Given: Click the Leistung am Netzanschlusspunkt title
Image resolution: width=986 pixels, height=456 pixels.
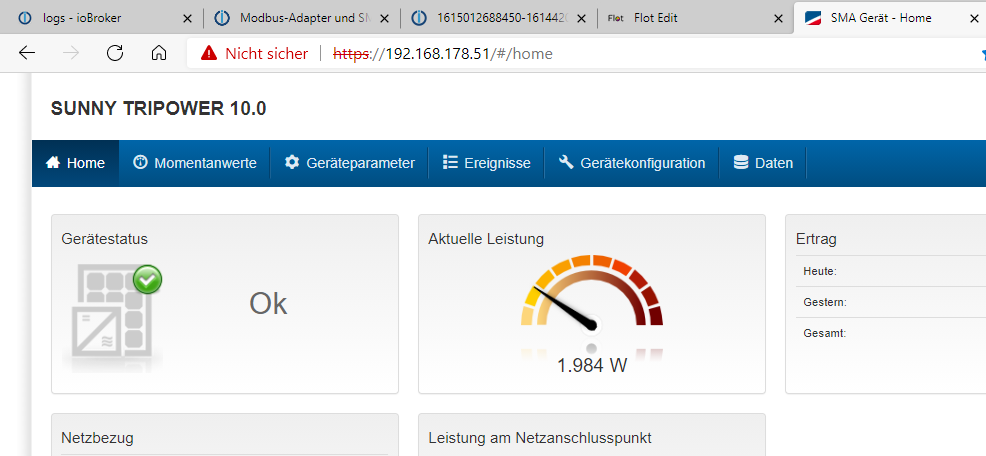Looking at the screenshot, I should pyautogui.click(x=540, y=438).
